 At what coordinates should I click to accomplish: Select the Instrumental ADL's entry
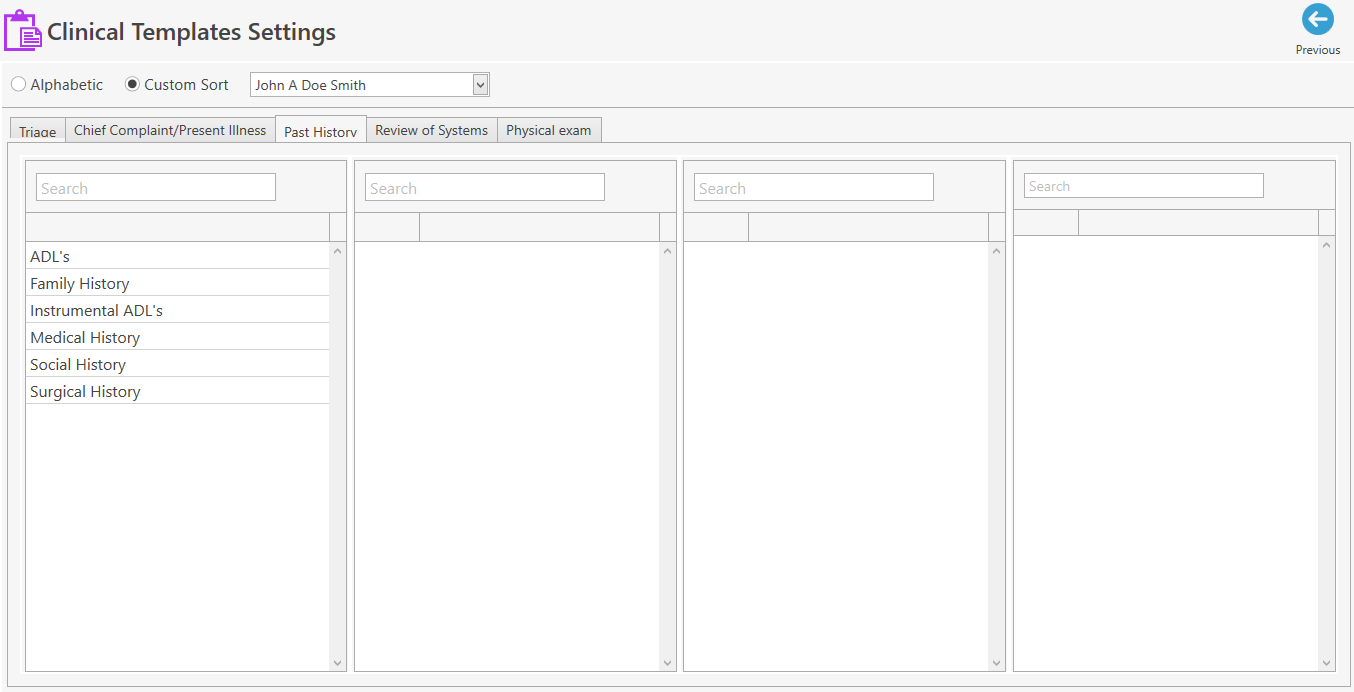(x=96, y=310)
